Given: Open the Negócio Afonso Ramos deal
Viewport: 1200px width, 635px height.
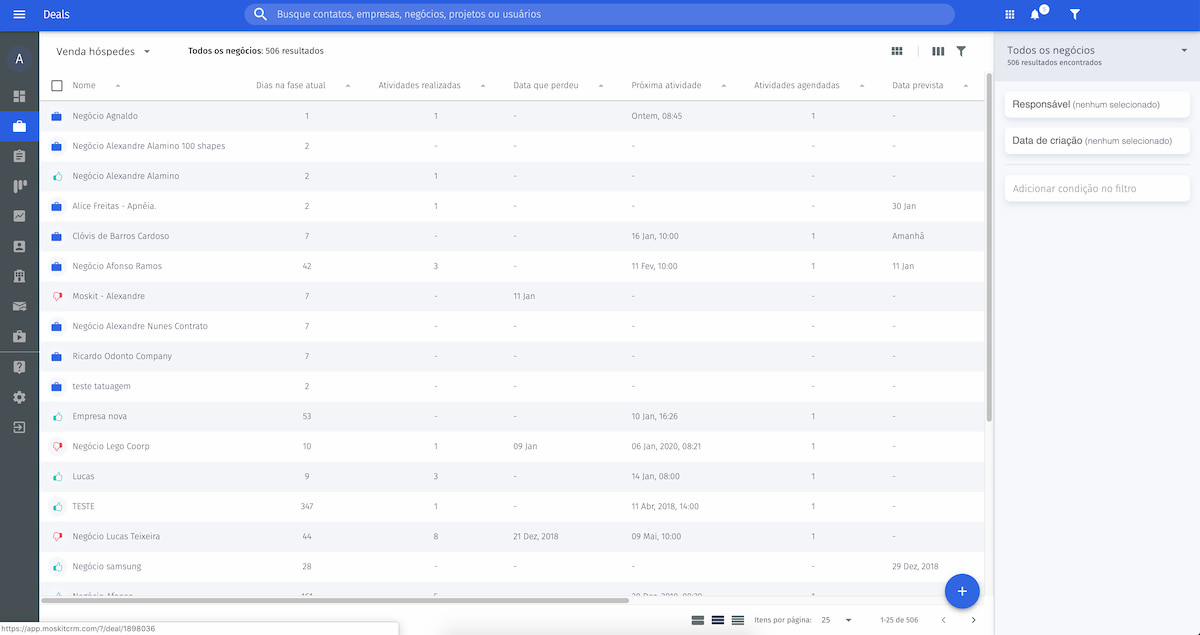Looking at the screenshot, I should tap(117, 266).
